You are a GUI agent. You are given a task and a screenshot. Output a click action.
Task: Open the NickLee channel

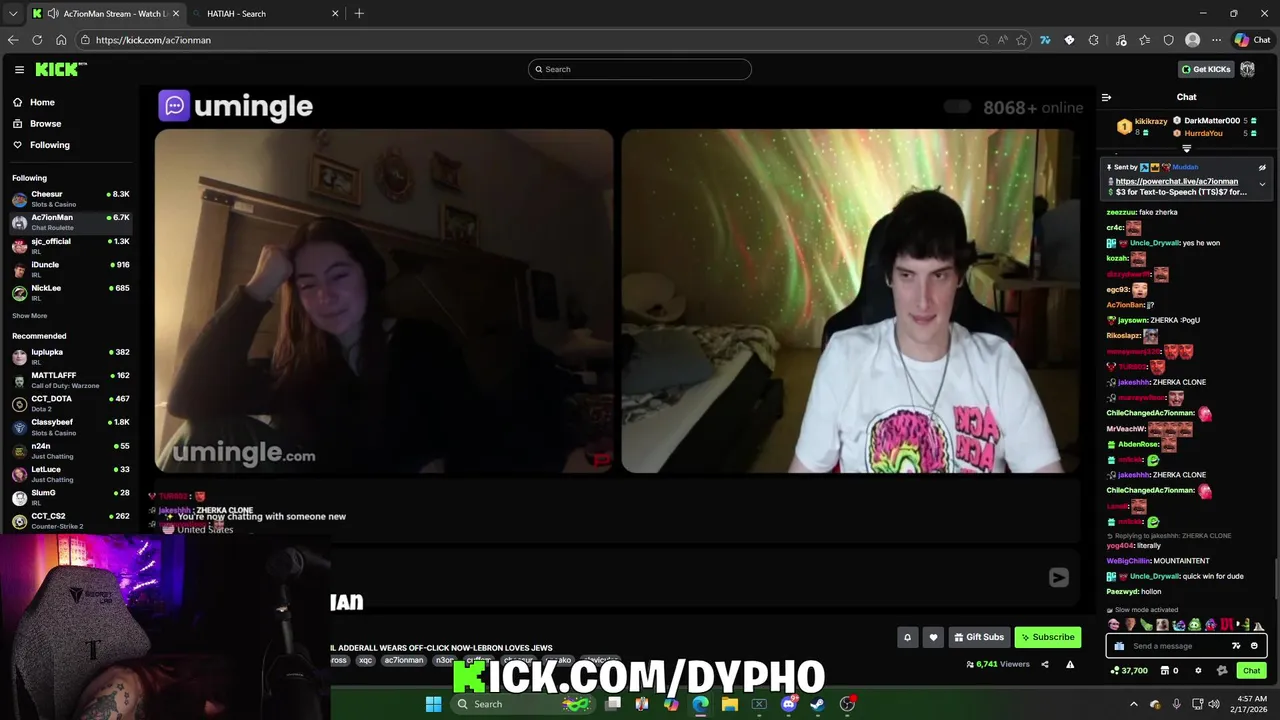70,292
